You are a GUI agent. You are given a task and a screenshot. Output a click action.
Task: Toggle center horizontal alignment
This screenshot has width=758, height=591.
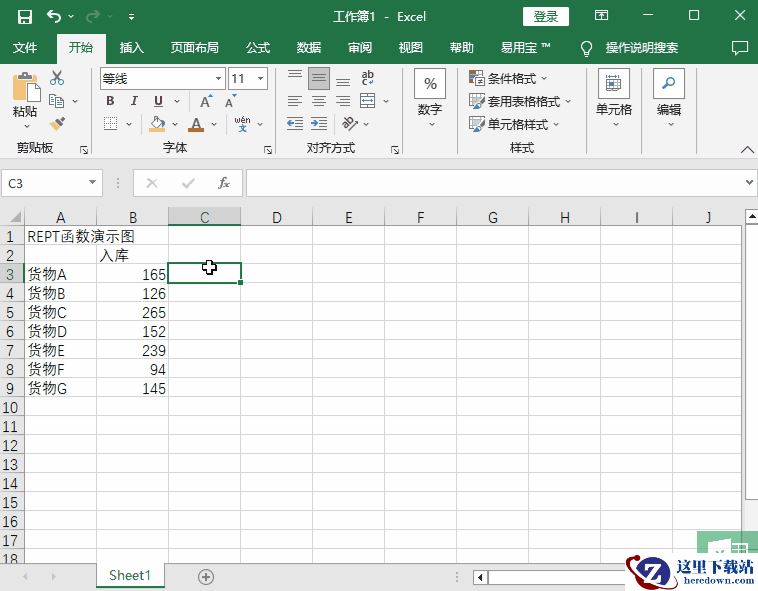pyautogui.click(x=319, y=101)
